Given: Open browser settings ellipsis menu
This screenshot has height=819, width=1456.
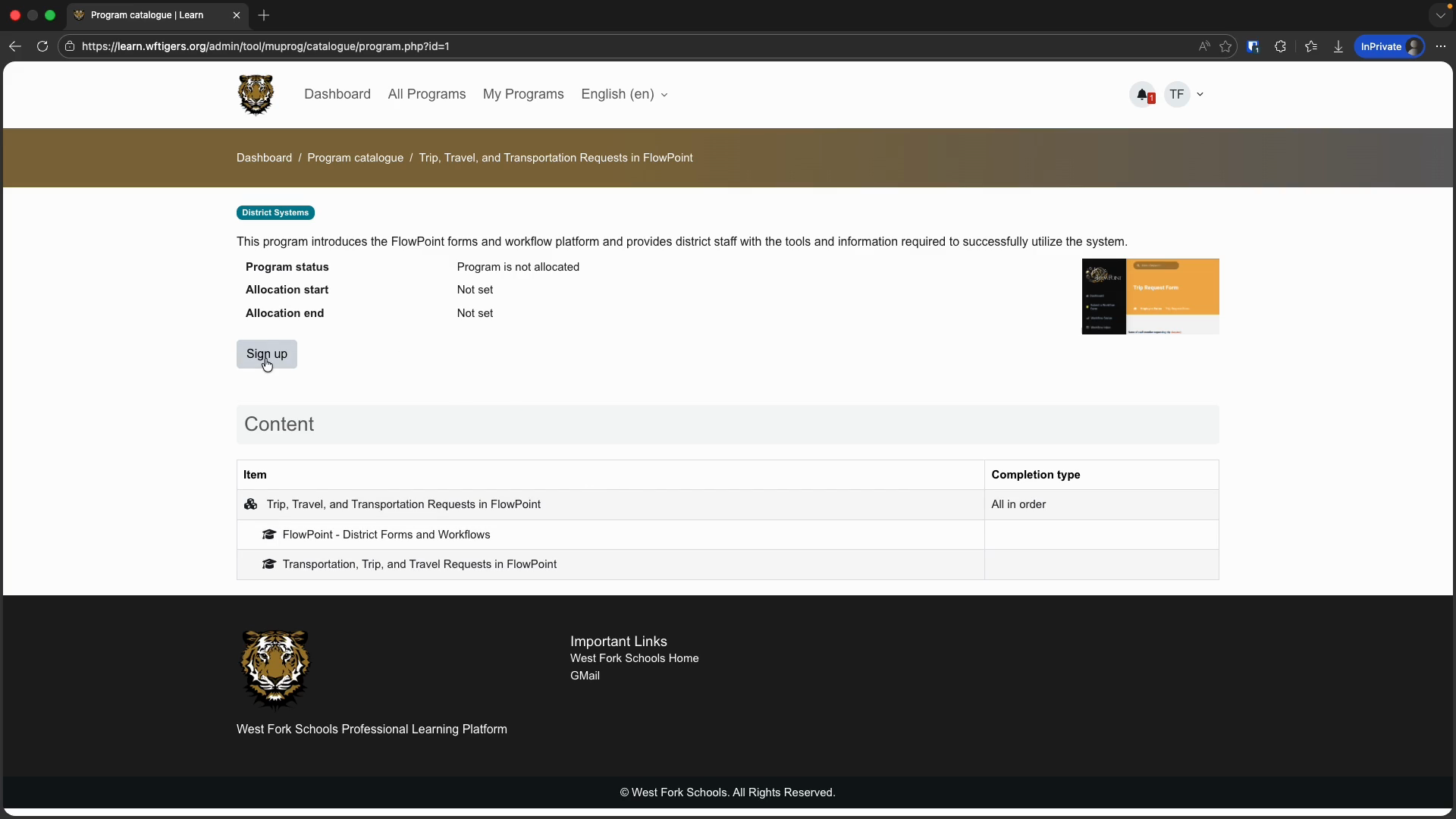Looking at the screenshot, I should 1441,46.
